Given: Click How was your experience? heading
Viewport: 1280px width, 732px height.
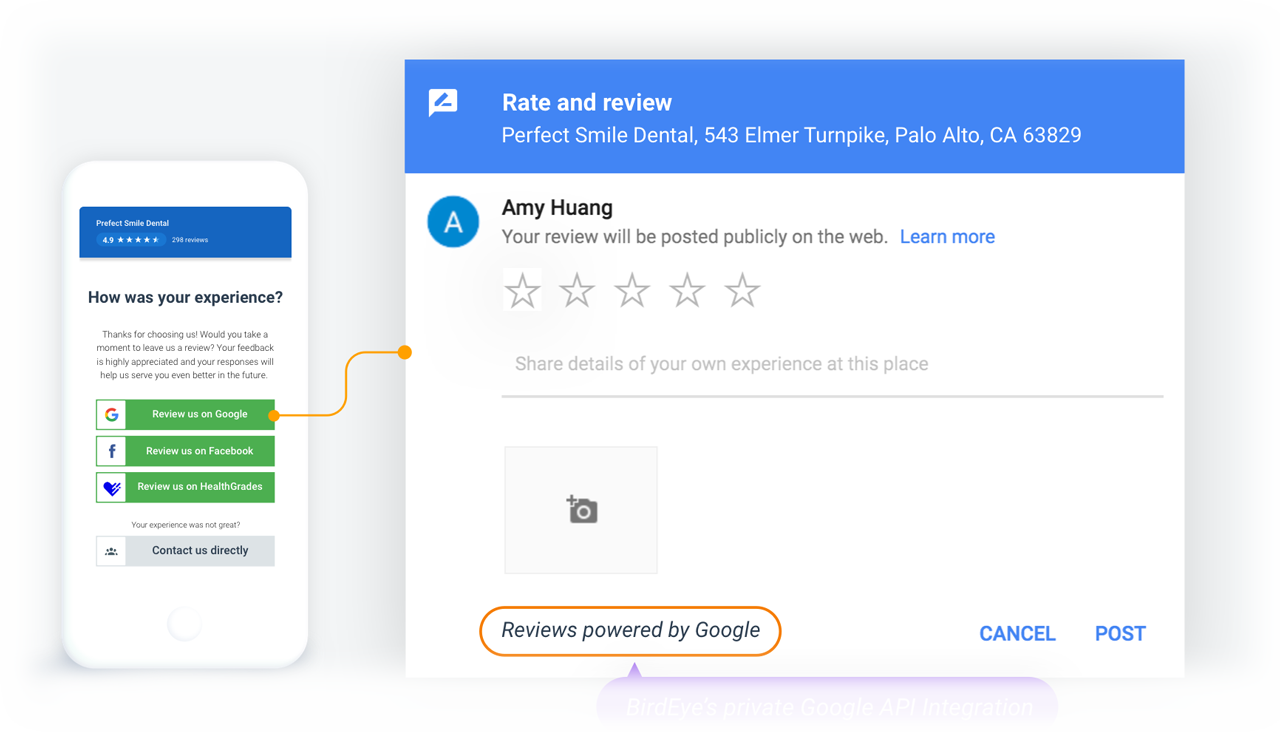Looking at the screenshot, I should click(185, 297).
